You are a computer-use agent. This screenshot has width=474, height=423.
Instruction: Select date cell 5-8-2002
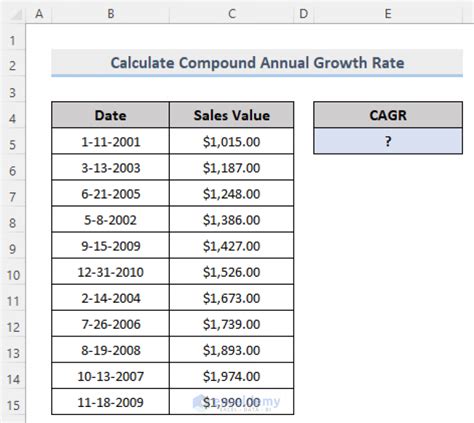click(111, 219)
